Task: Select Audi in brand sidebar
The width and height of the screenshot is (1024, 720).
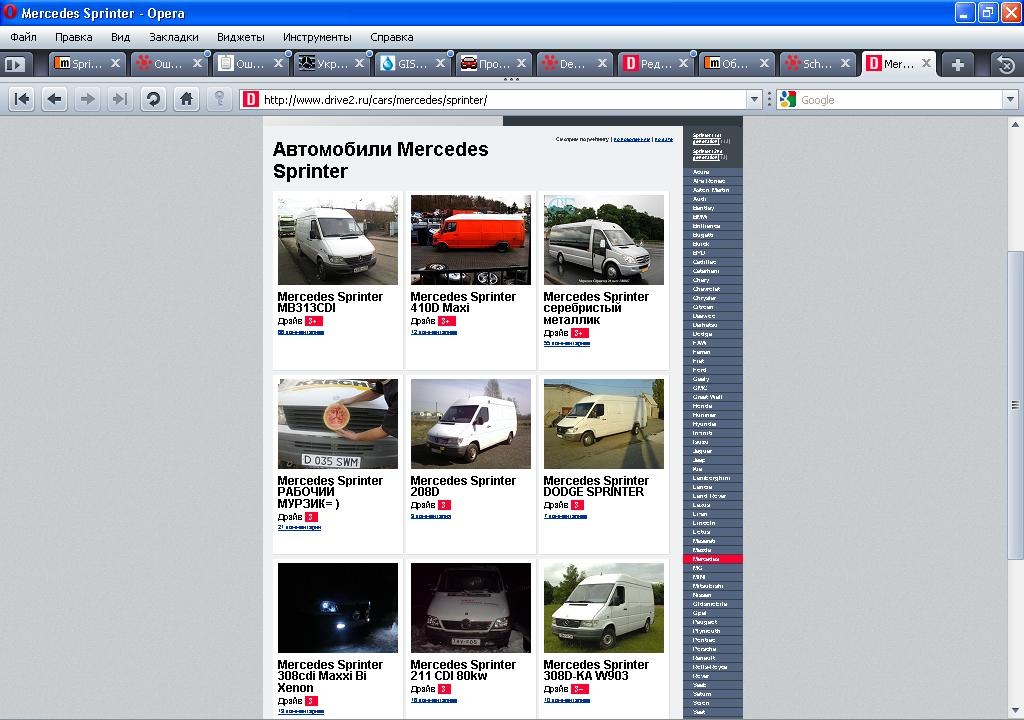Action: click(x=699, y=199)
